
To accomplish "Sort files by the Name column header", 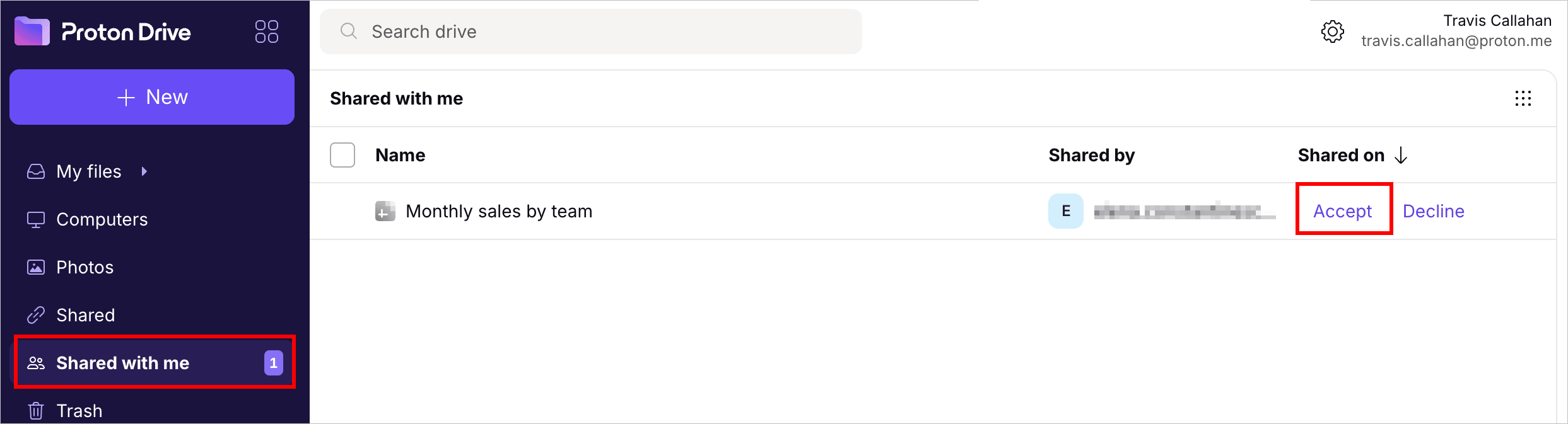I will [400, 154].
